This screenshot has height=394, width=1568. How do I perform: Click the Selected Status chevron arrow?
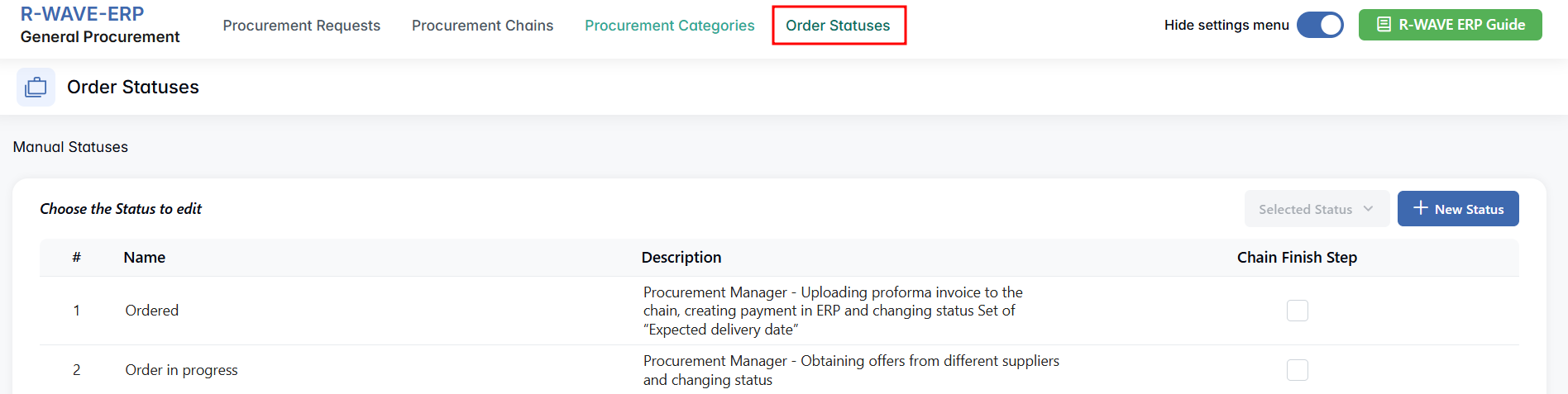pos(1369,209)
